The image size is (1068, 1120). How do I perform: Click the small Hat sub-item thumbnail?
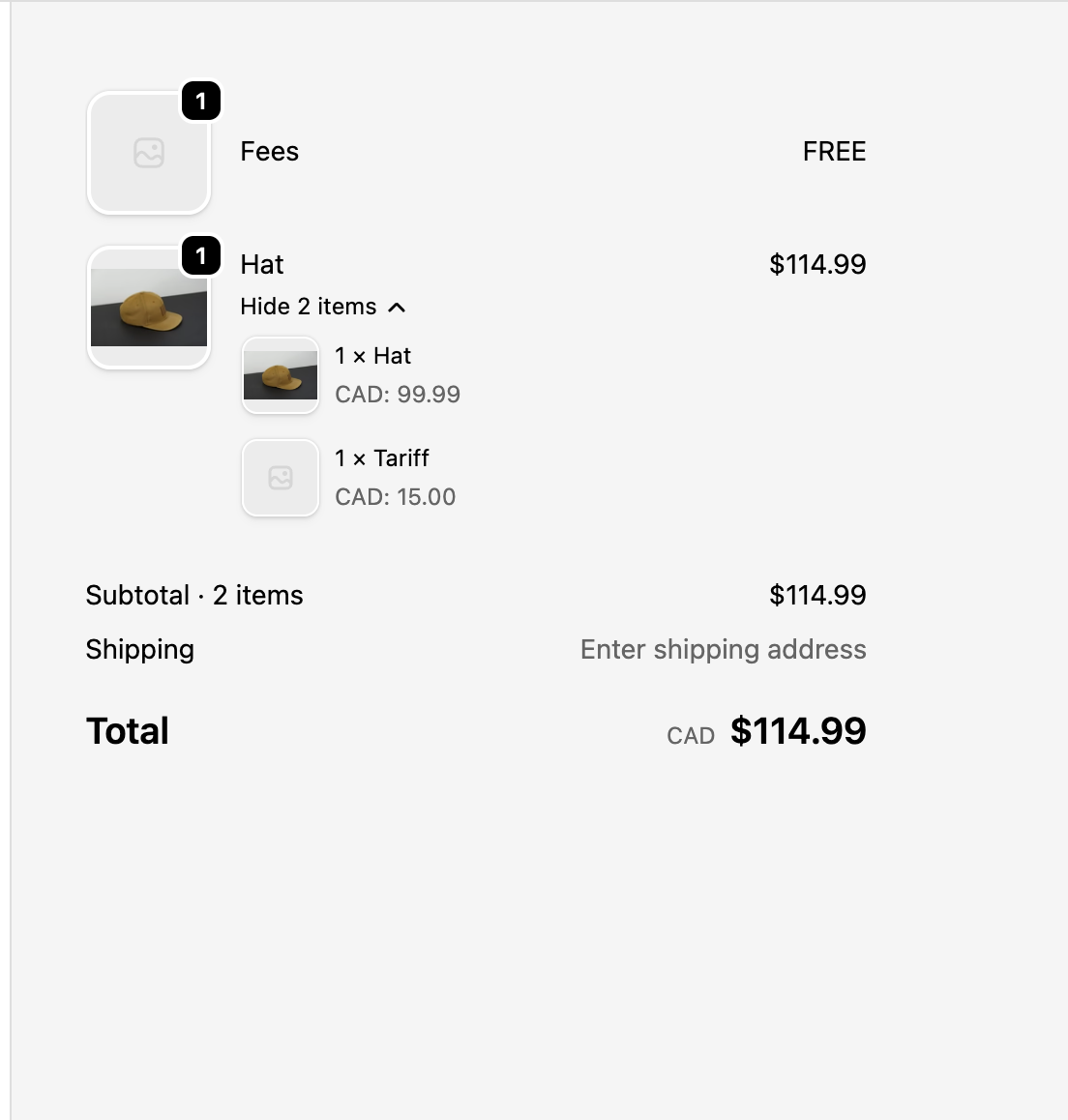280,374
